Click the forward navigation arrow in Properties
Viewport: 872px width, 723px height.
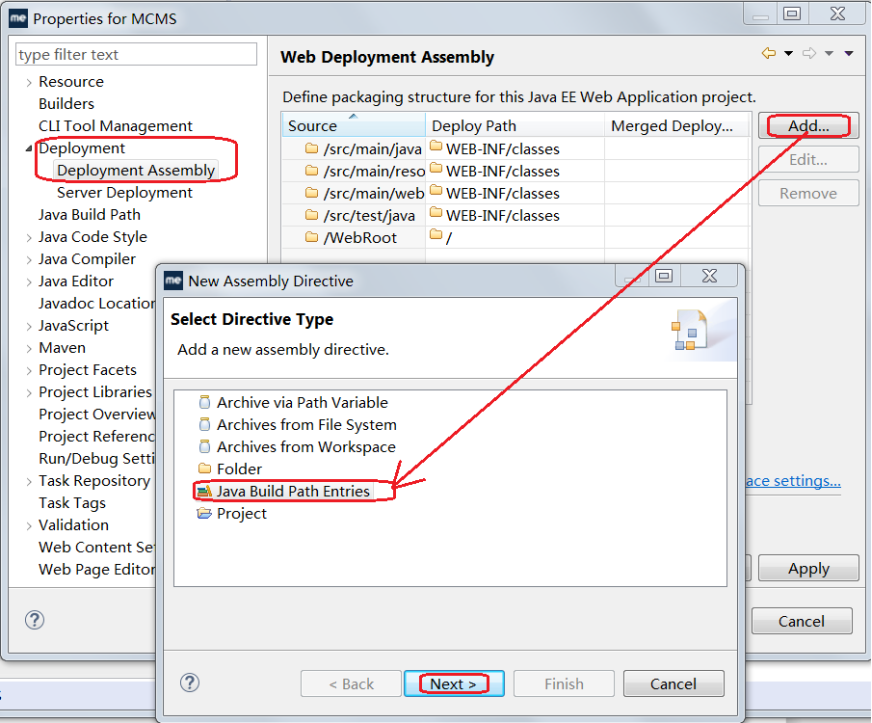point(809,53)
